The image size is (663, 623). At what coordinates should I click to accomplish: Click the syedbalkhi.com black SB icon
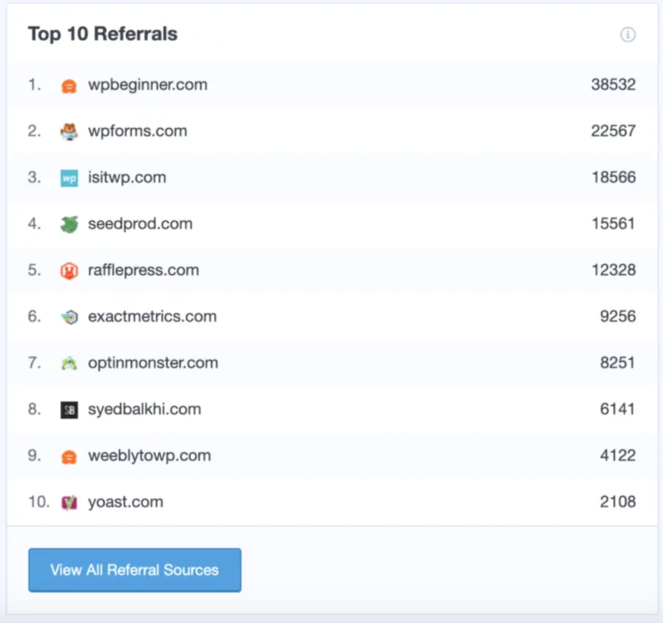click(x=69, y=410)
